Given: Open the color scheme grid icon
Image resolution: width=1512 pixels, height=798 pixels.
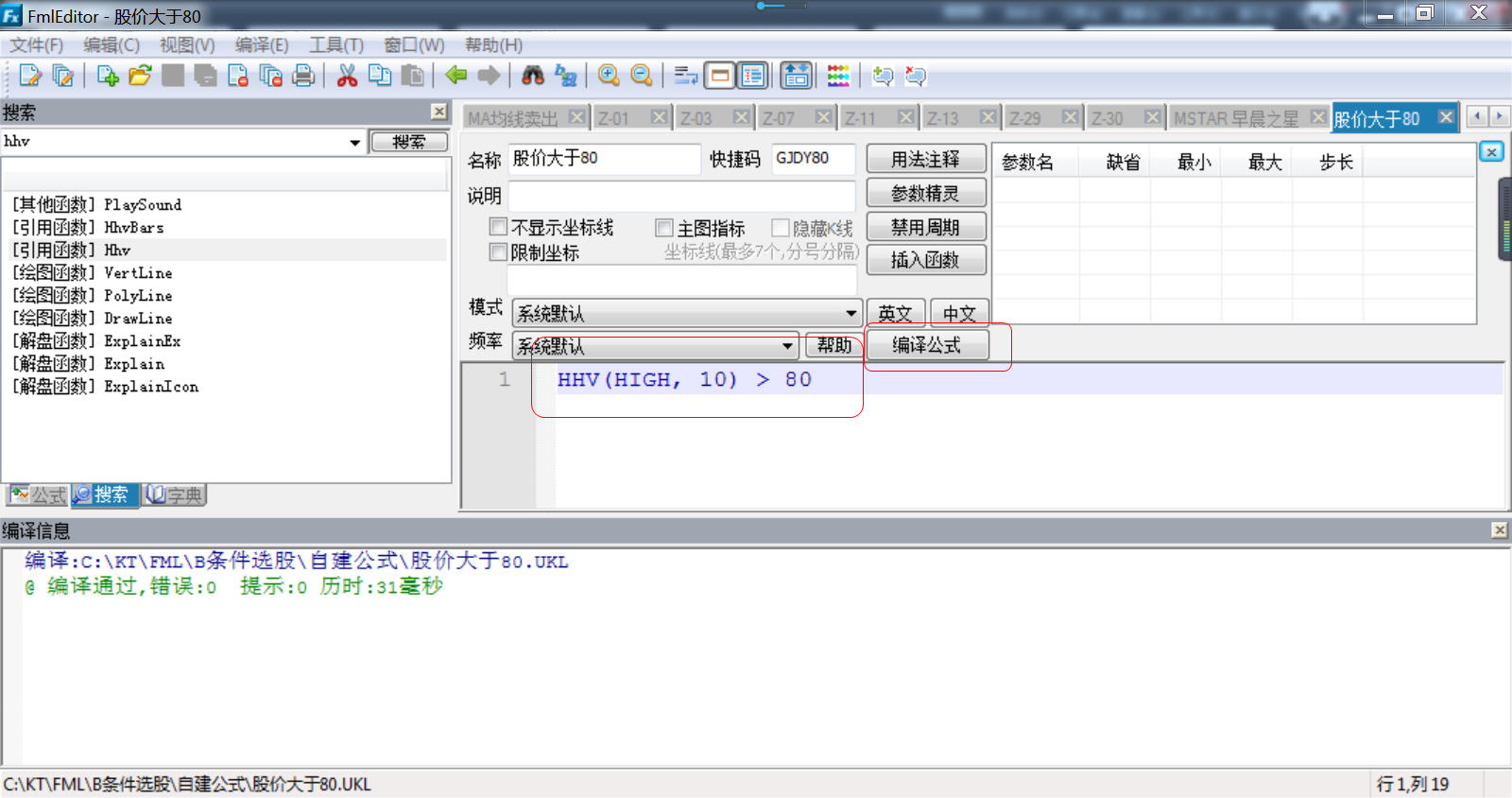Looking at the screenshot, I should (x=838, y=76).
